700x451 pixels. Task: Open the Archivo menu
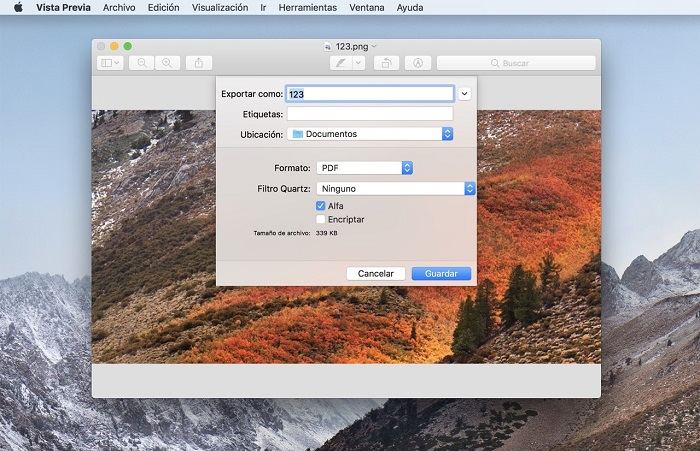tap(119, 7)
